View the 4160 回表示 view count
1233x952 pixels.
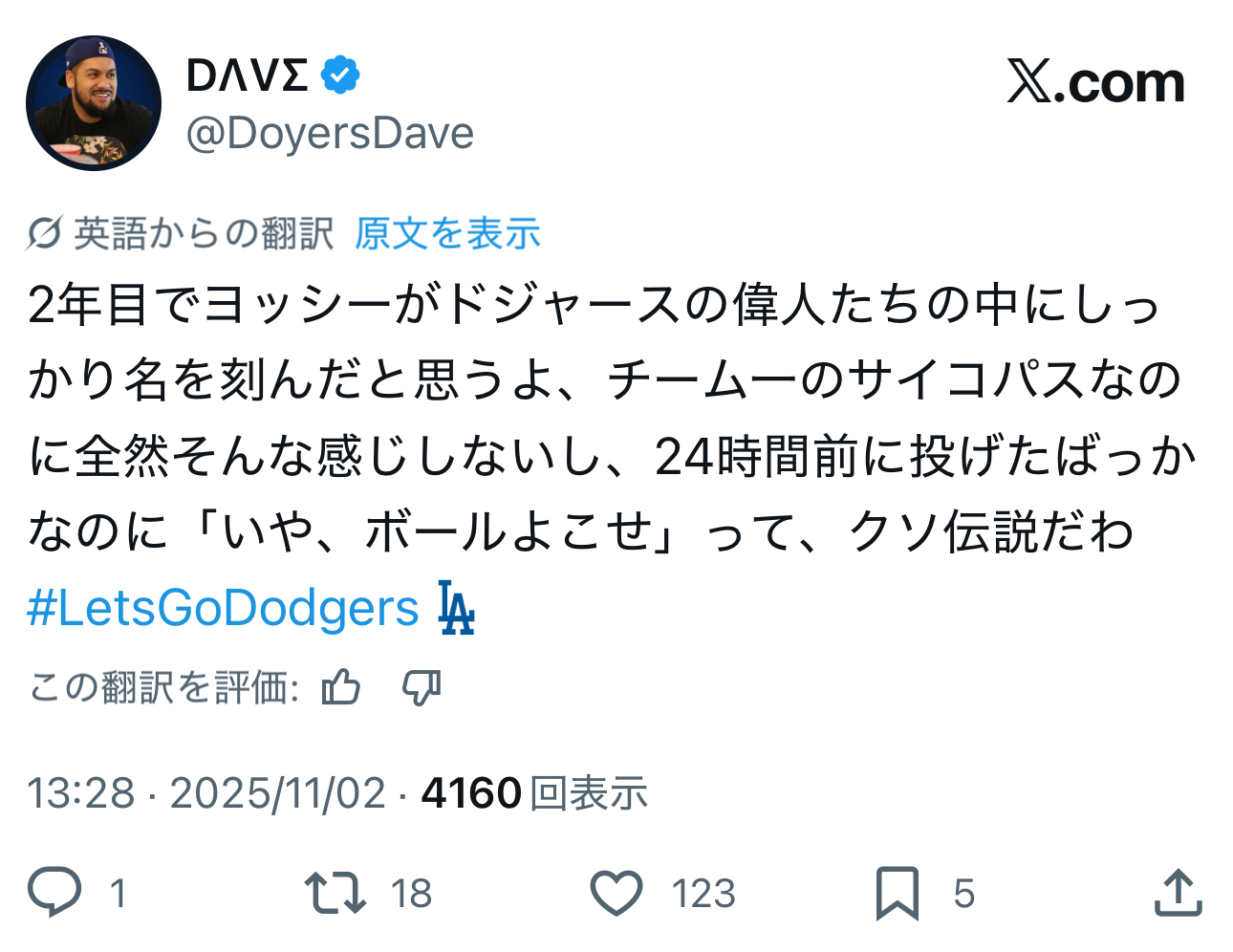pyautogui.click(x=534, y=793)
